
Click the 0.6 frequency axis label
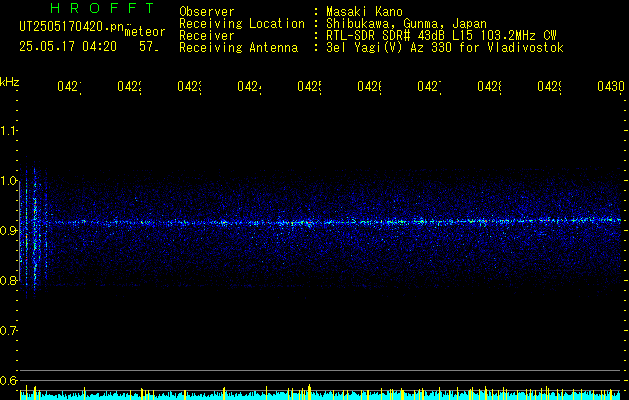(8, 380)
